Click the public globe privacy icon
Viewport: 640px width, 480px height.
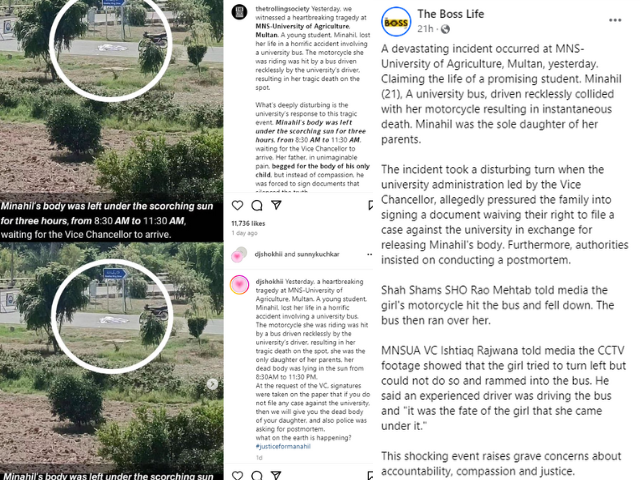(x=445, y=29)
